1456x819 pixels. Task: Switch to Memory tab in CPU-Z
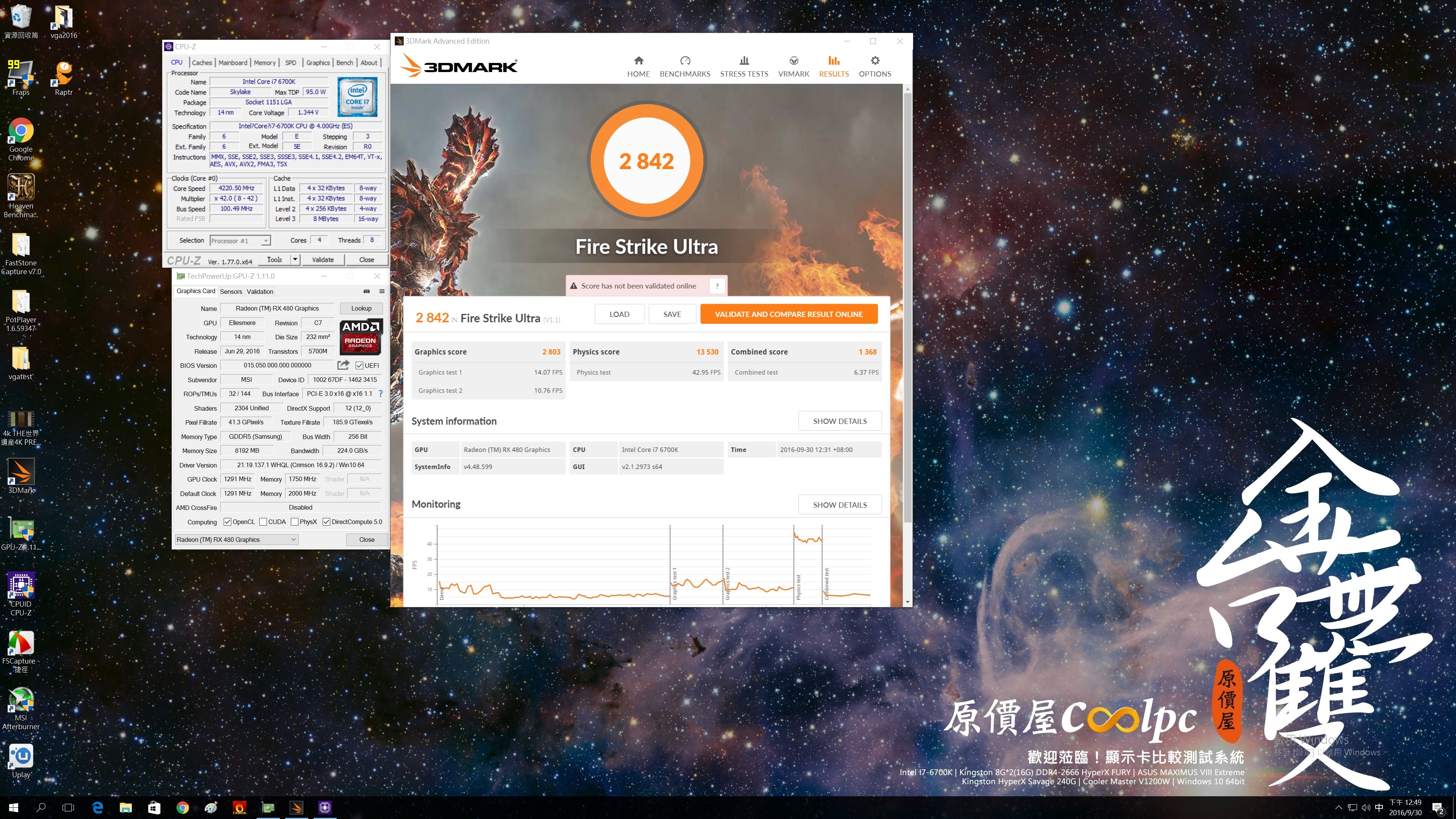[x=265, y=63]
